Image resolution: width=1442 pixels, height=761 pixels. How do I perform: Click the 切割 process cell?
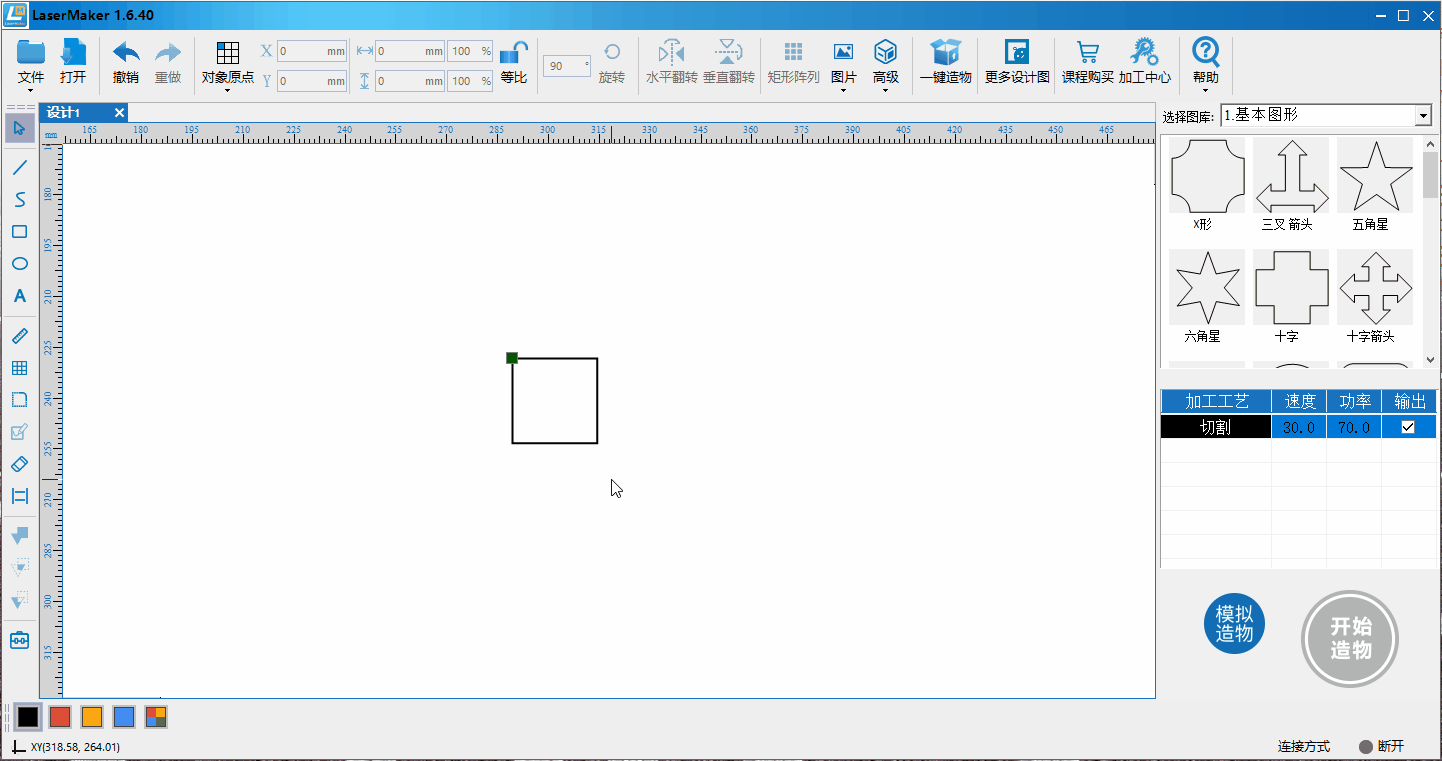pos(1216,427)
